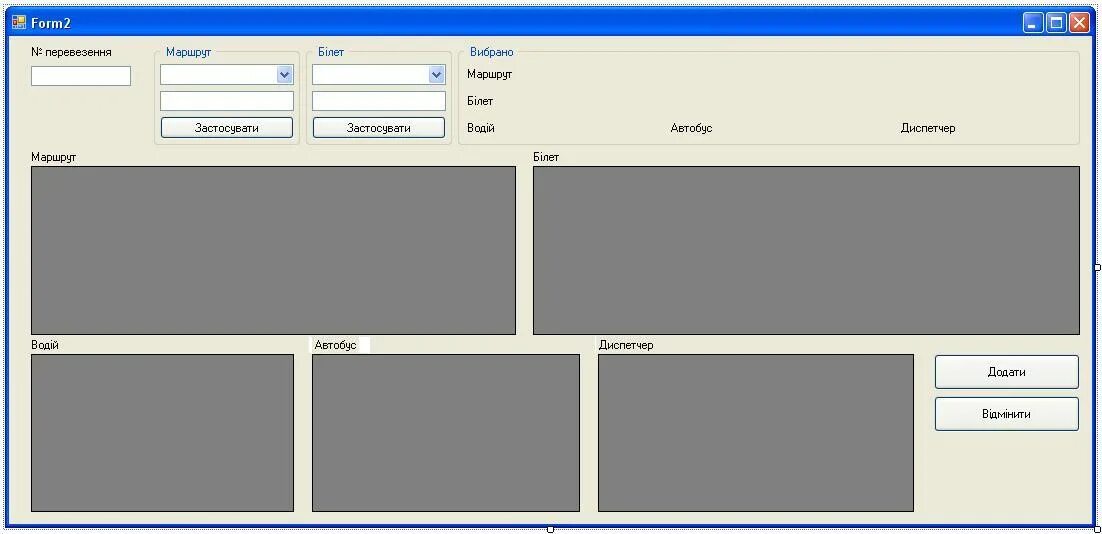Click the Додати button

click(x=1006, y=372)
